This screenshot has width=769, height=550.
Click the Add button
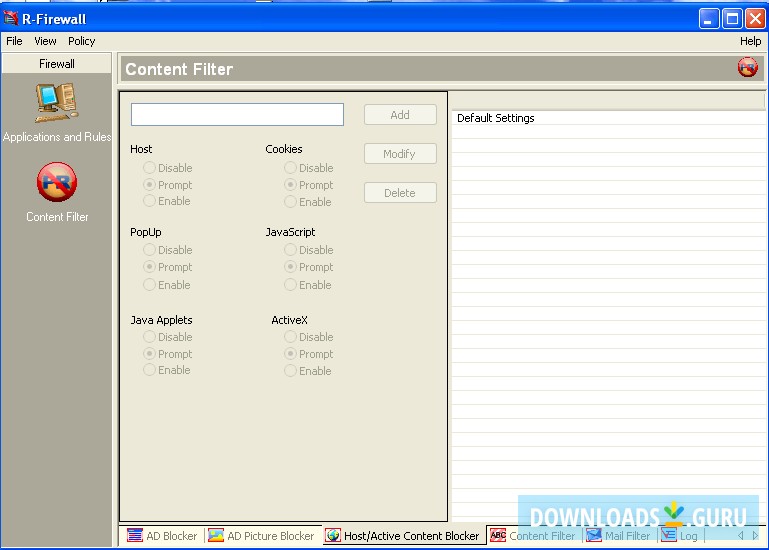(x=400, y=115)
